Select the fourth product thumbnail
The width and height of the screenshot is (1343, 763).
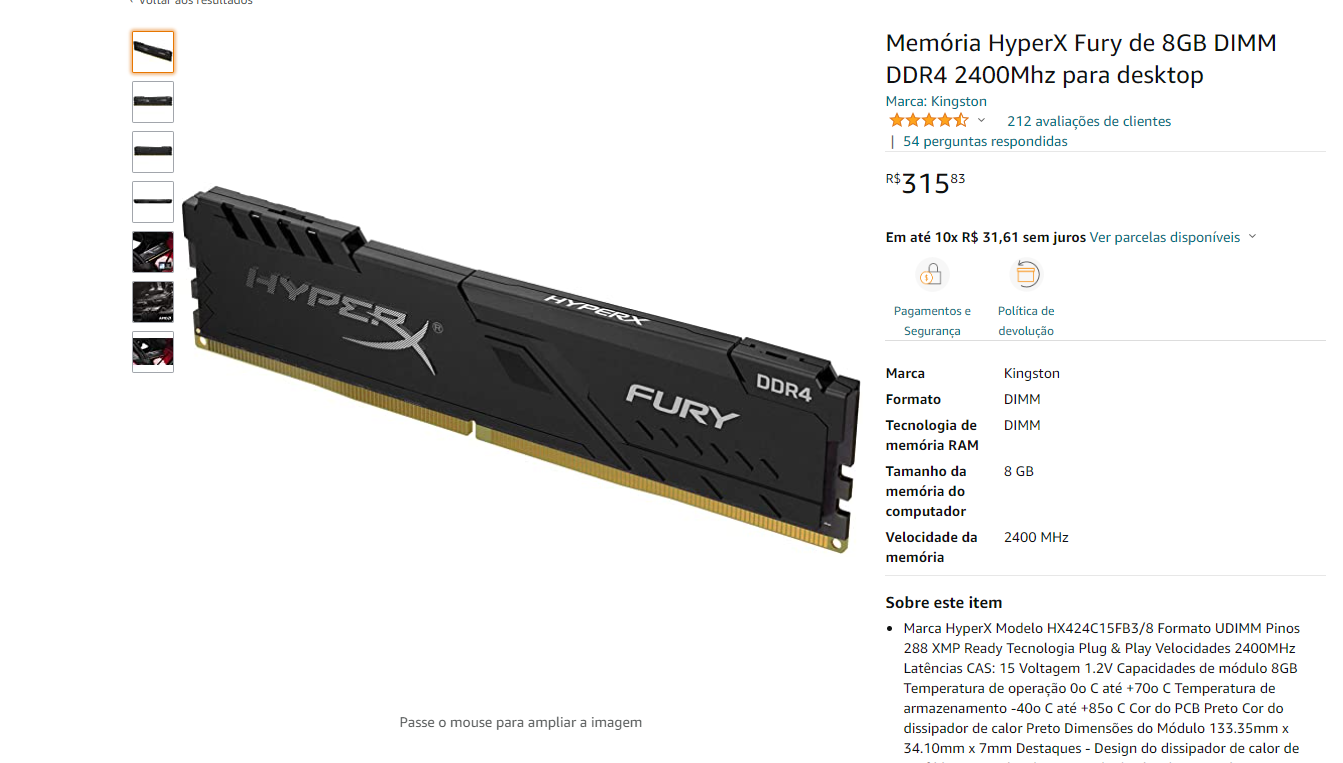(x=153, y=202)
